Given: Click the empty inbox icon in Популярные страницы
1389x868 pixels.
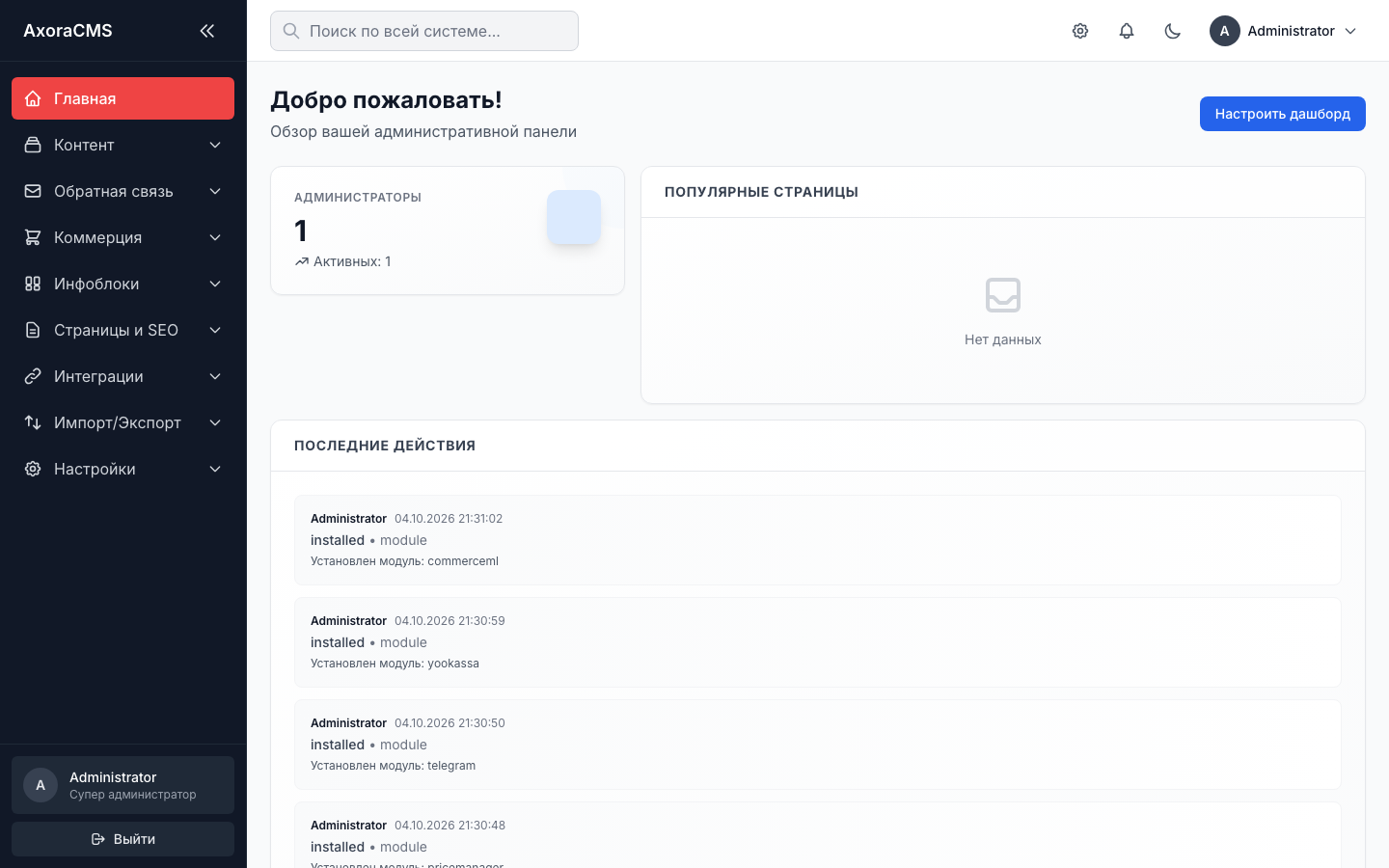Looking at the screenshot, I should point(1003,295).
